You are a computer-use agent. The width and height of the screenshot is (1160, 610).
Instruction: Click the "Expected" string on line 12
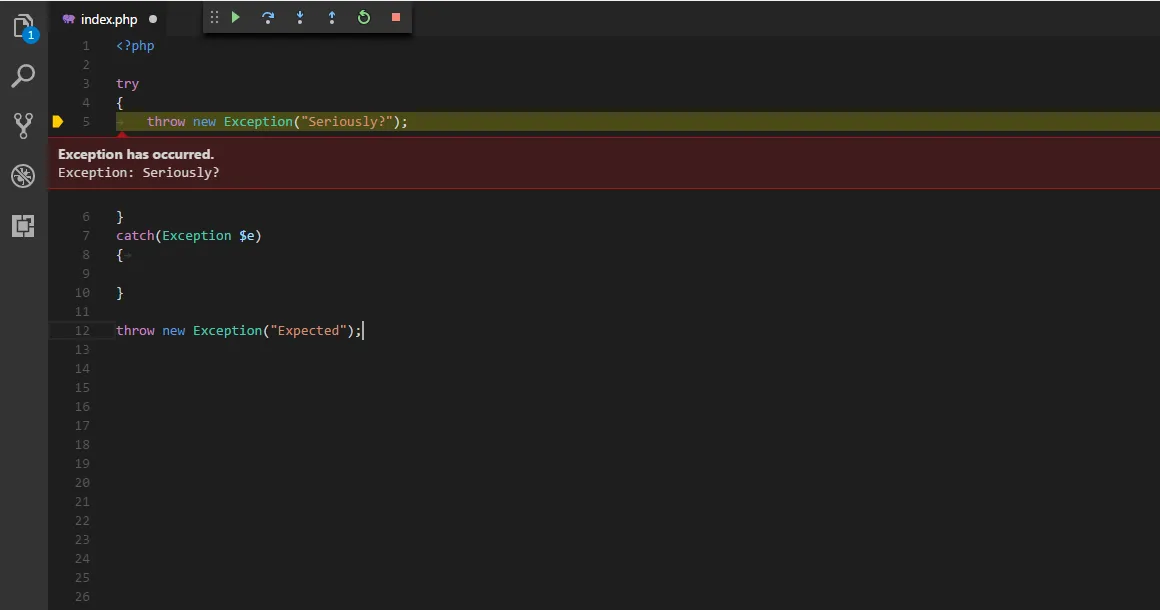point(308,331)
